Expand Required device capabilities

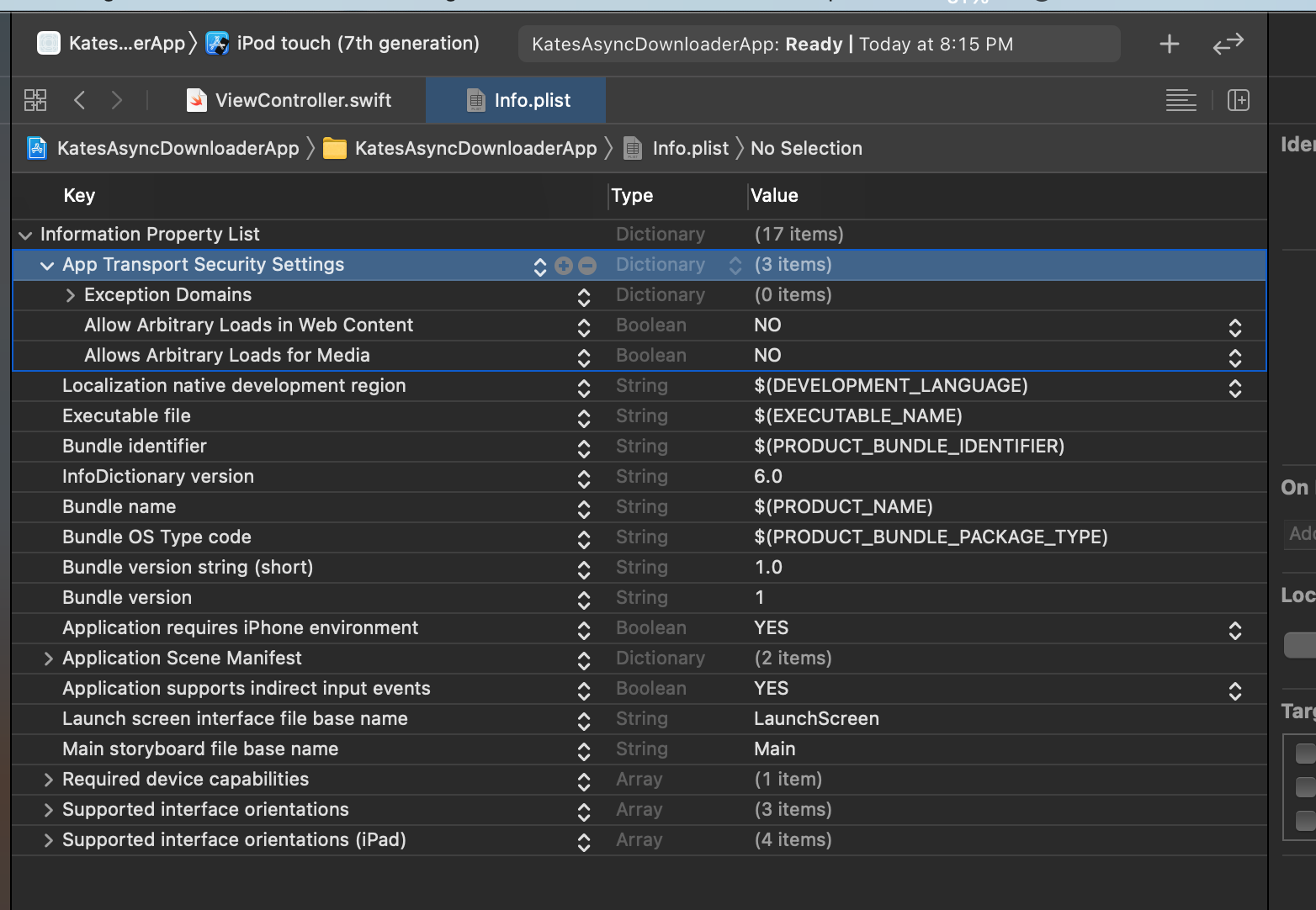(48, 780)
